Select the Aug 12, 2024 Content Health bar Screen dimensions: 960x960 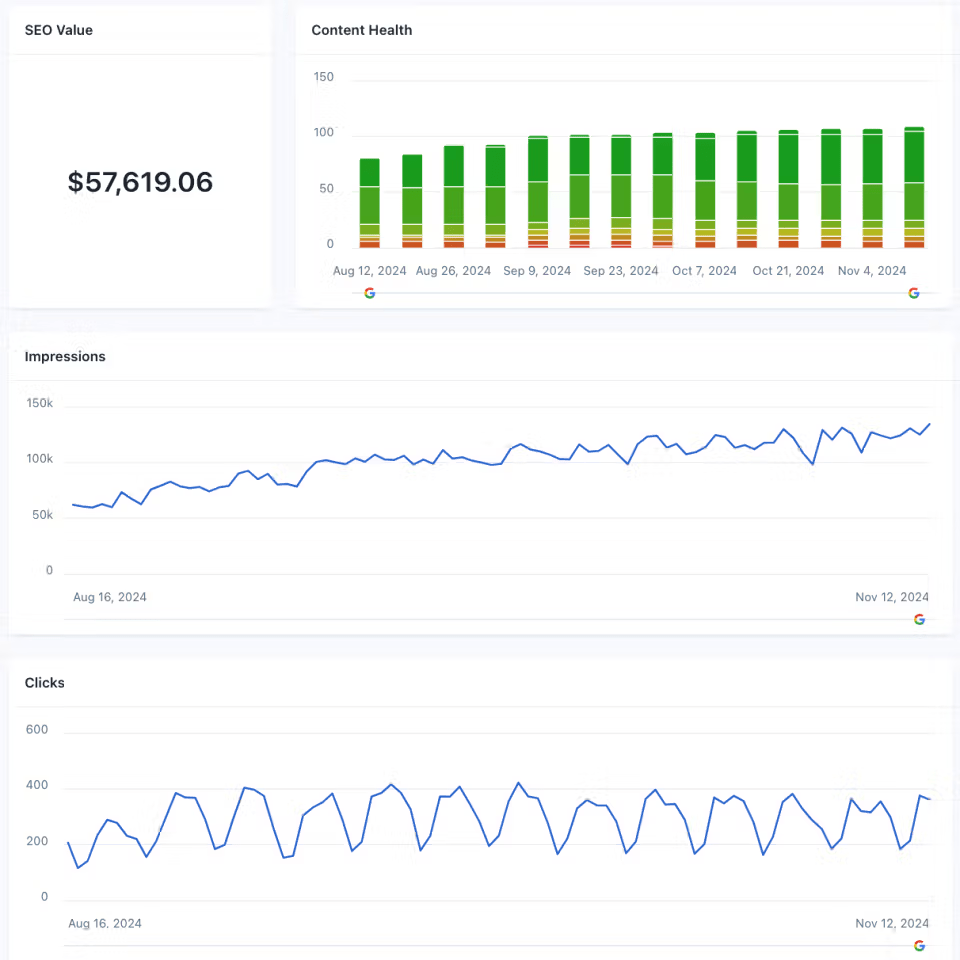coord(369,202)
